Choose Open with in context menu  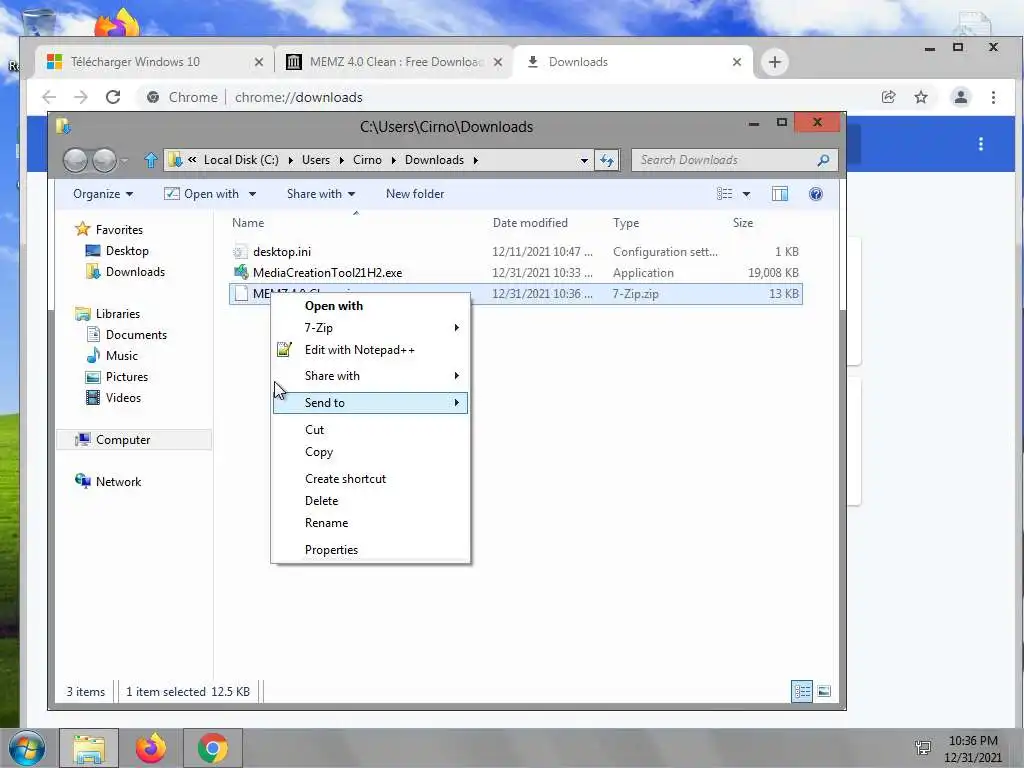tap(370, 306)
